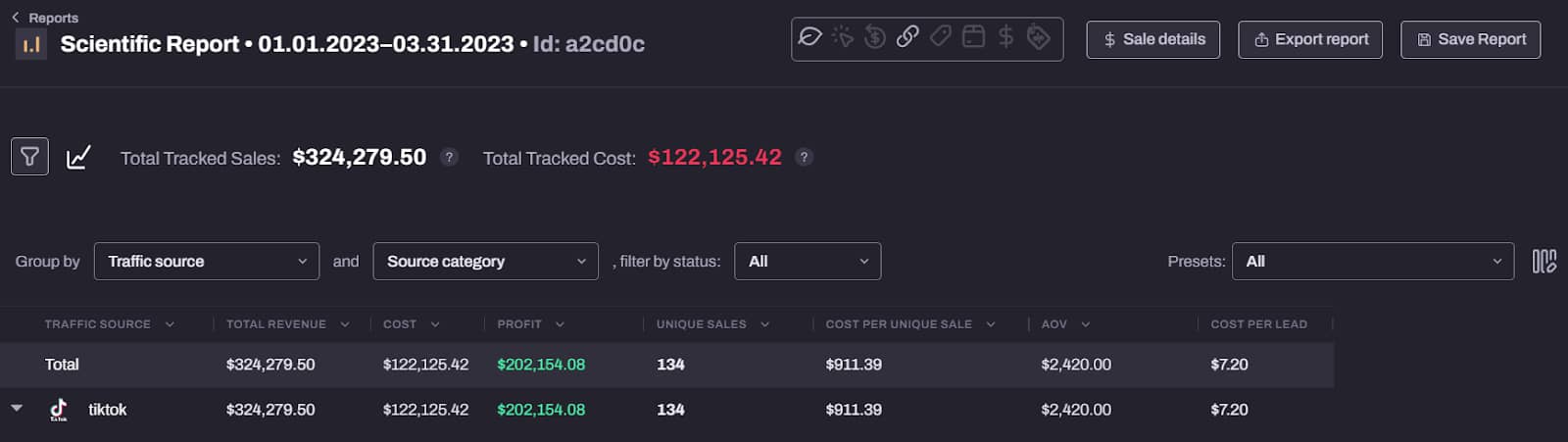Viewport: 1568px width, 442px height.
Task: Open the Source category dropdown
Action: click(486, 262)
